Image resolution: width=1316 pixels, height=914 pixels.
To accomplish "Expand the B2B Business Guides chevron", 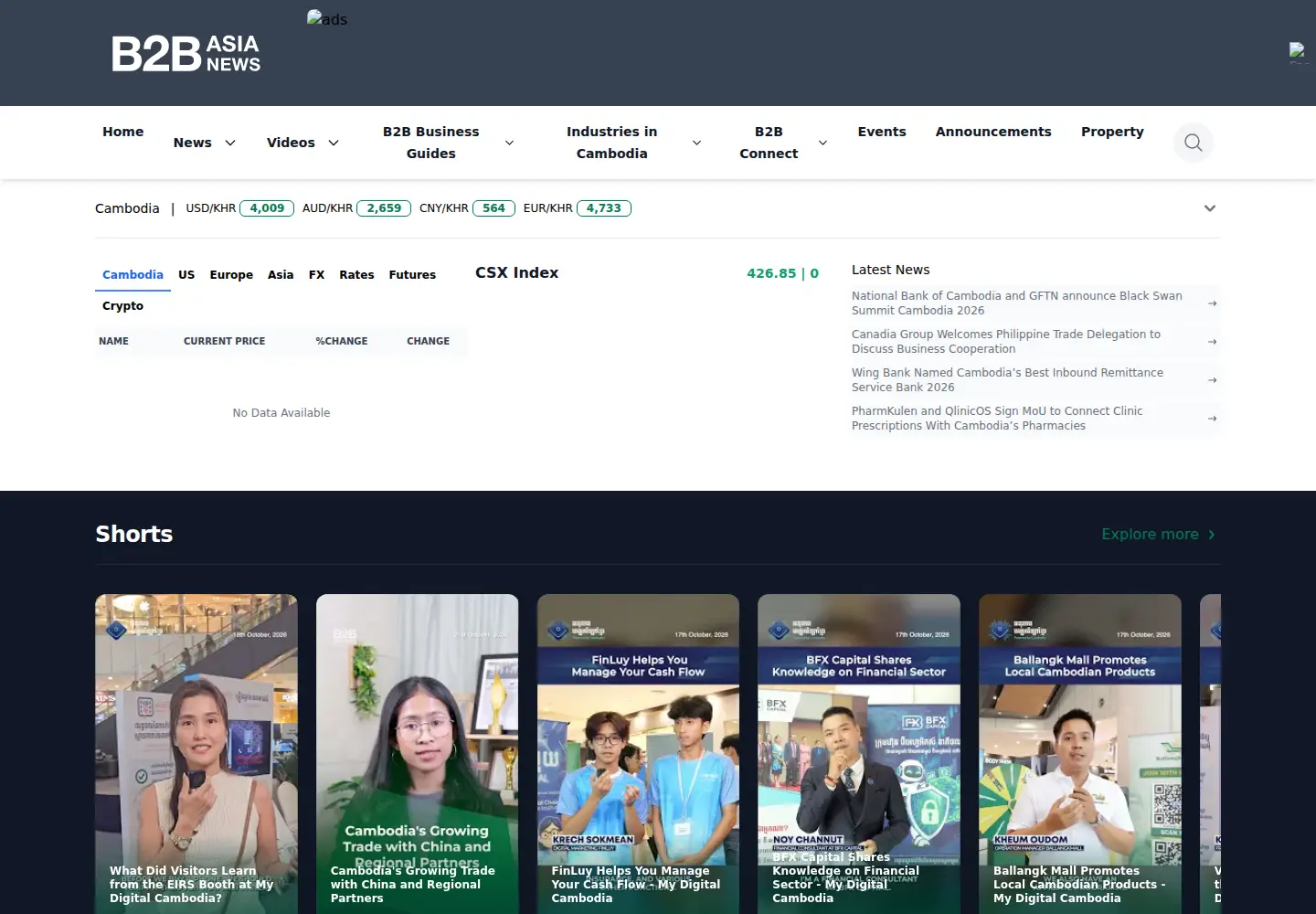I will 509,143.
